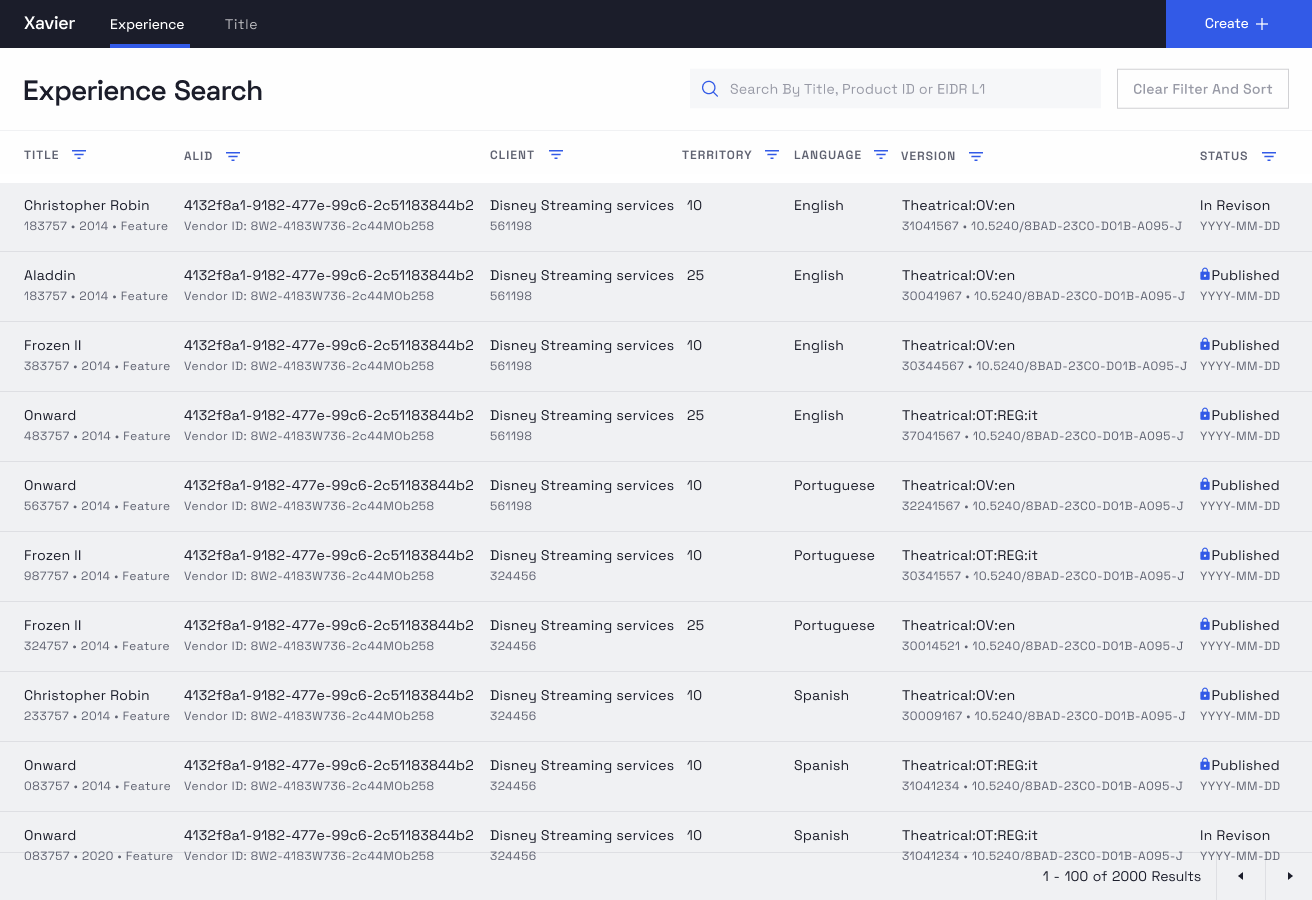Click Theatrical:OT:REG:it version on Onward 483757 row
Image resolution: width=1312 pixels, height=900 pixels.
[970, 415]
